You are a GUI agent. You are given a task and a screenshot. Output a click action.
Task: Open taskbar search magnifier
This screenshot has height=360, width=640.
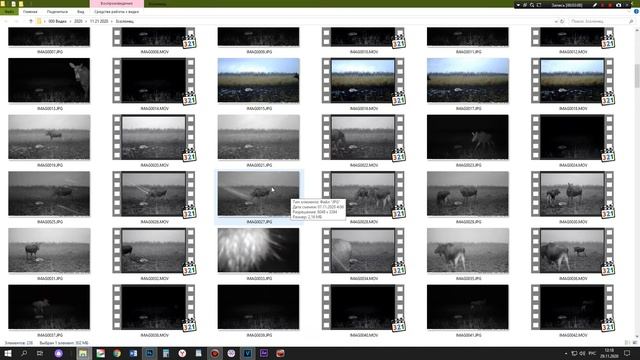click(x=24, y=353)
